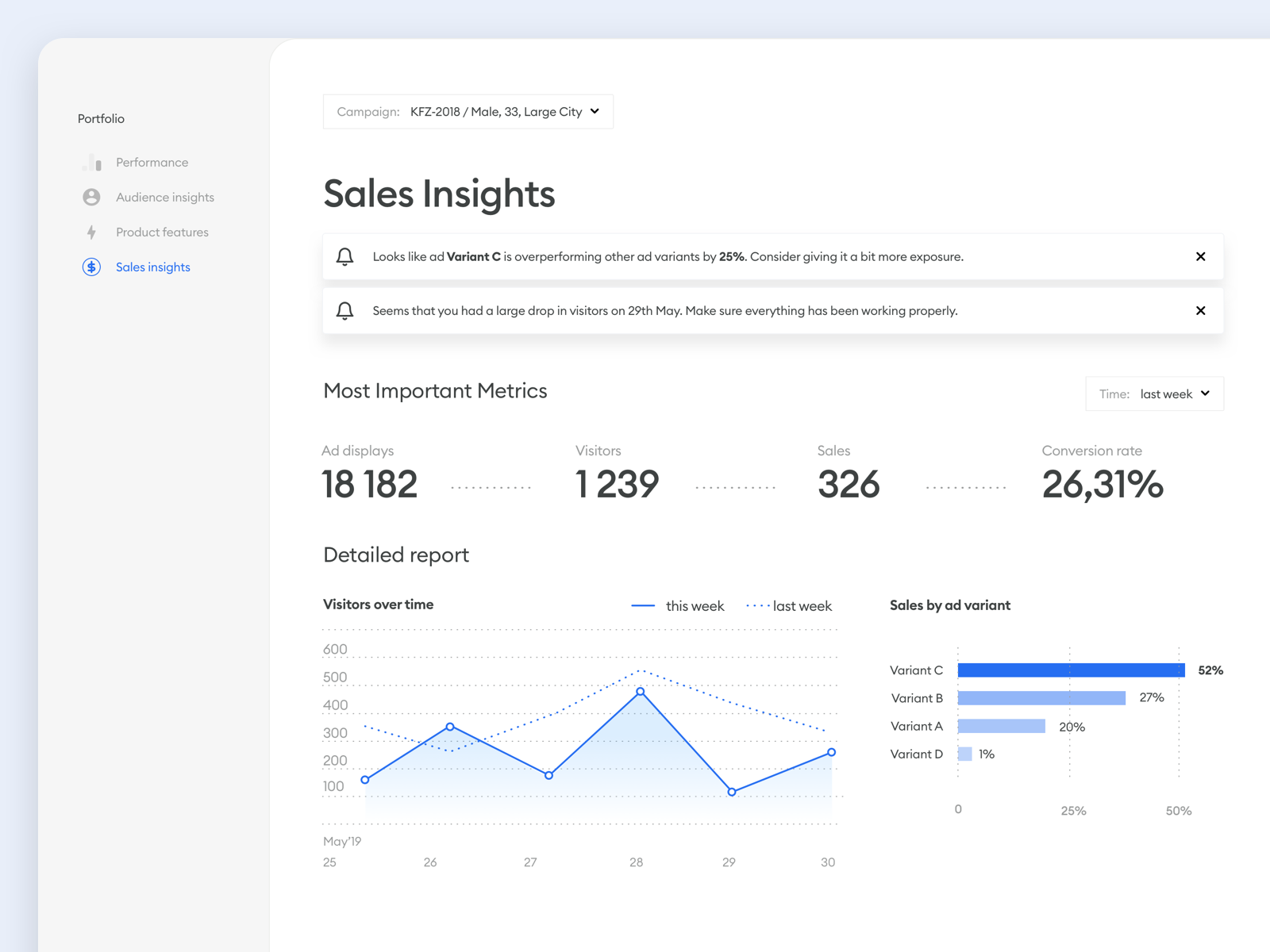The width and height of the screenshot is (1270, 952).
Task: Click the Variant C 52% bar
Action: 1072,670
